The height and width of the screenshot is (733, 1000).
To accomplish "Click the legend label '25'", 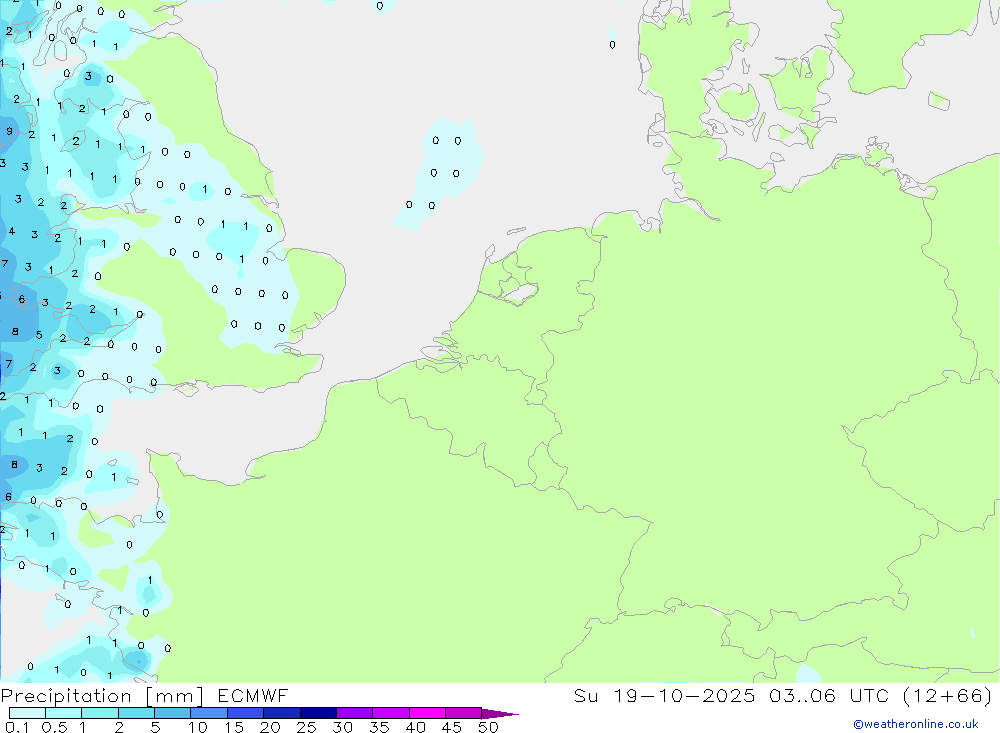I will pos(307,727).
